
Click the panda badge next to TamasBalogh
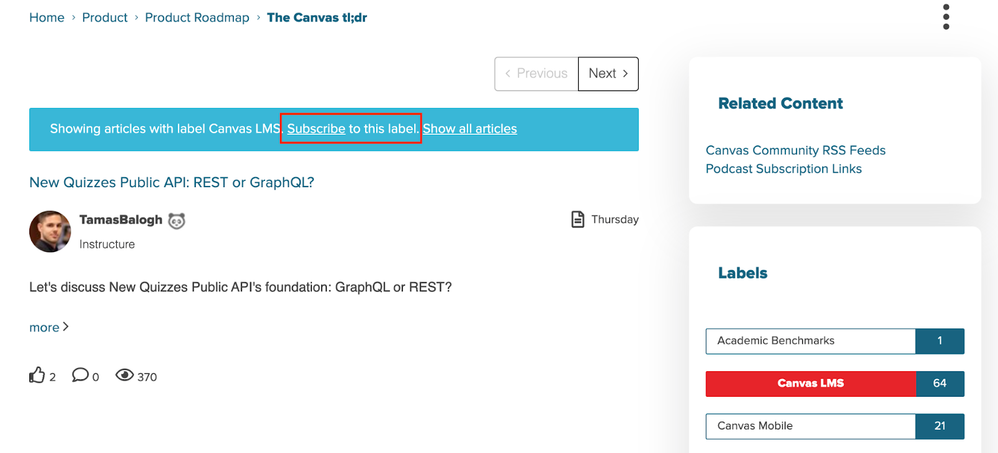point(176,220)
